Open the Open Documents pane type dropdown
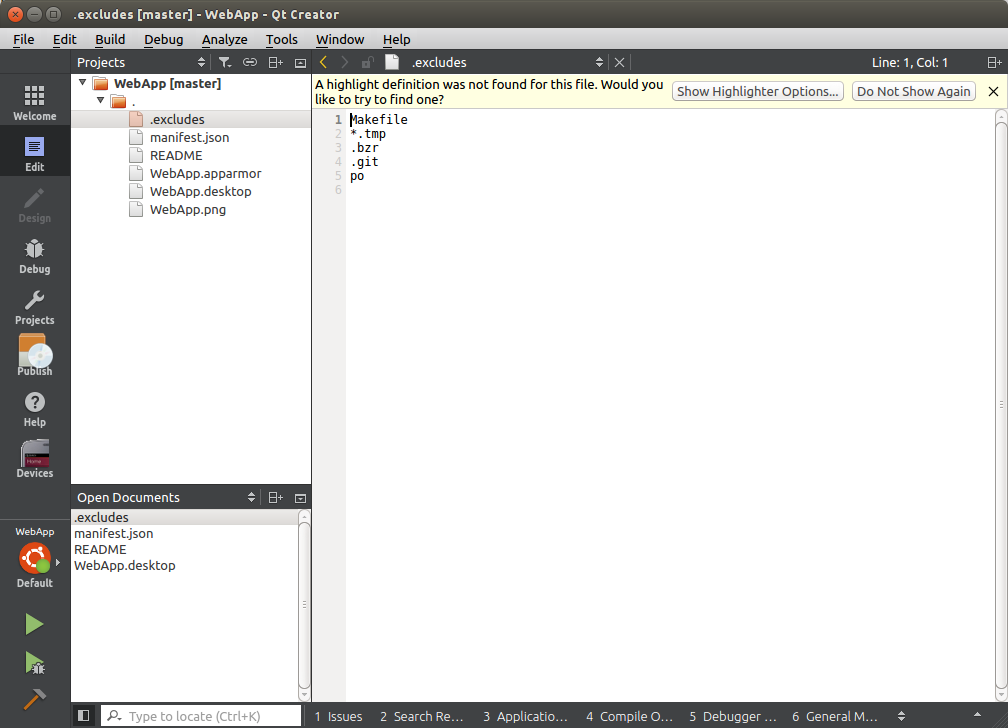The image size is (1008, 728). (251, 498)
